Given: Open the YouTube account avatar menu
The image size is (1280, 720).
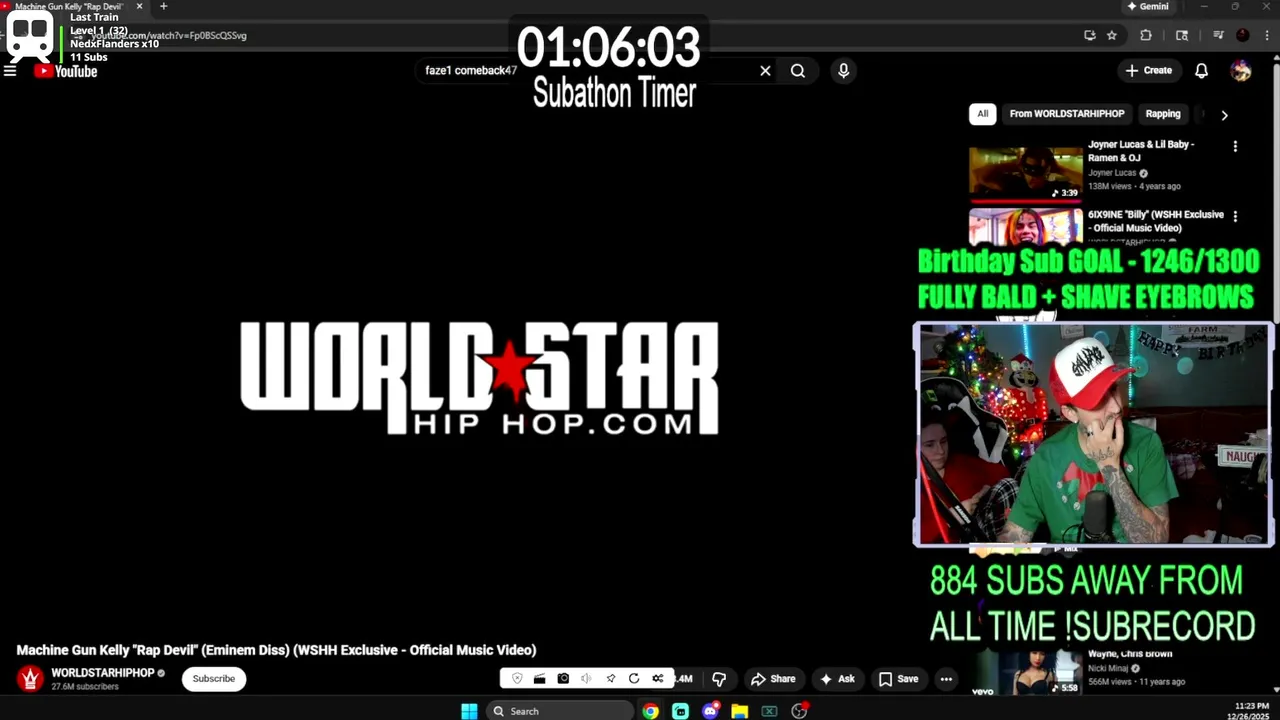Looking at the screenshot, I should tap(1241, 70).
